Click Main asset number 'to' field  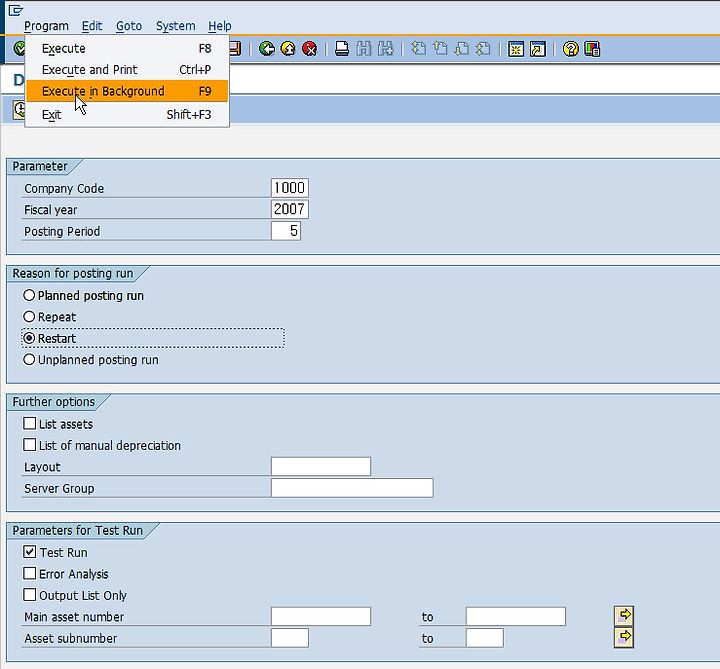[516, 616]
